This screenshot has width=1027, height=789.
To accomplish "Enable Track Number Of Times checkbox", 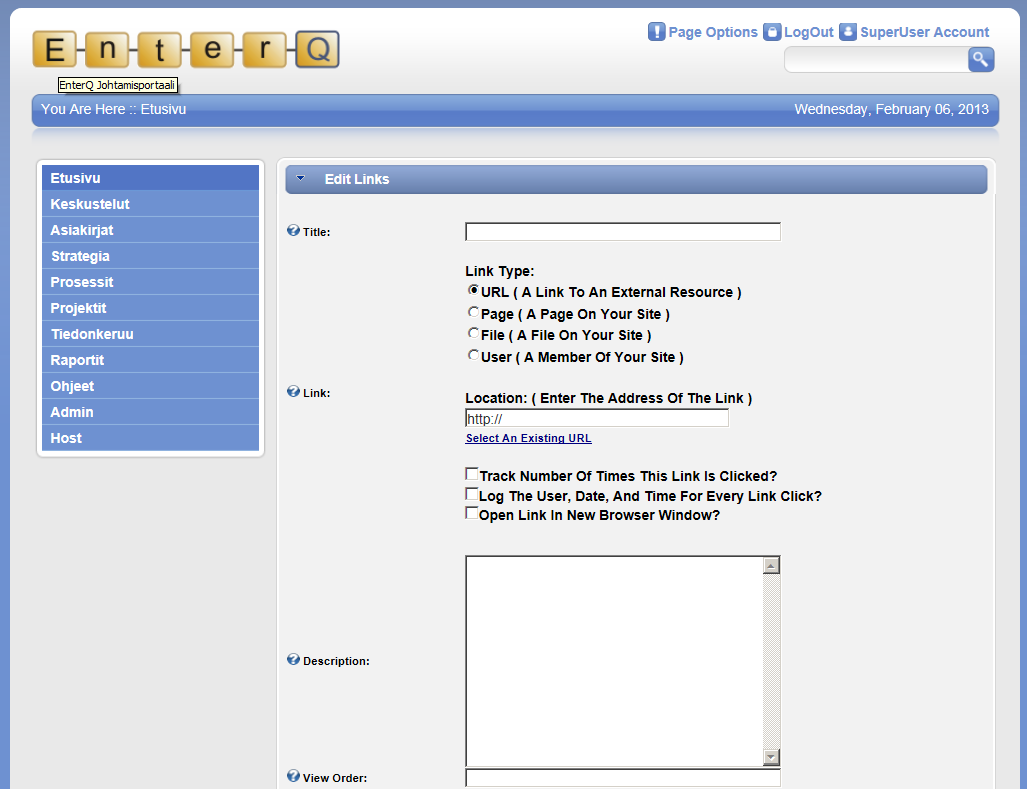I will coord(472,474).
